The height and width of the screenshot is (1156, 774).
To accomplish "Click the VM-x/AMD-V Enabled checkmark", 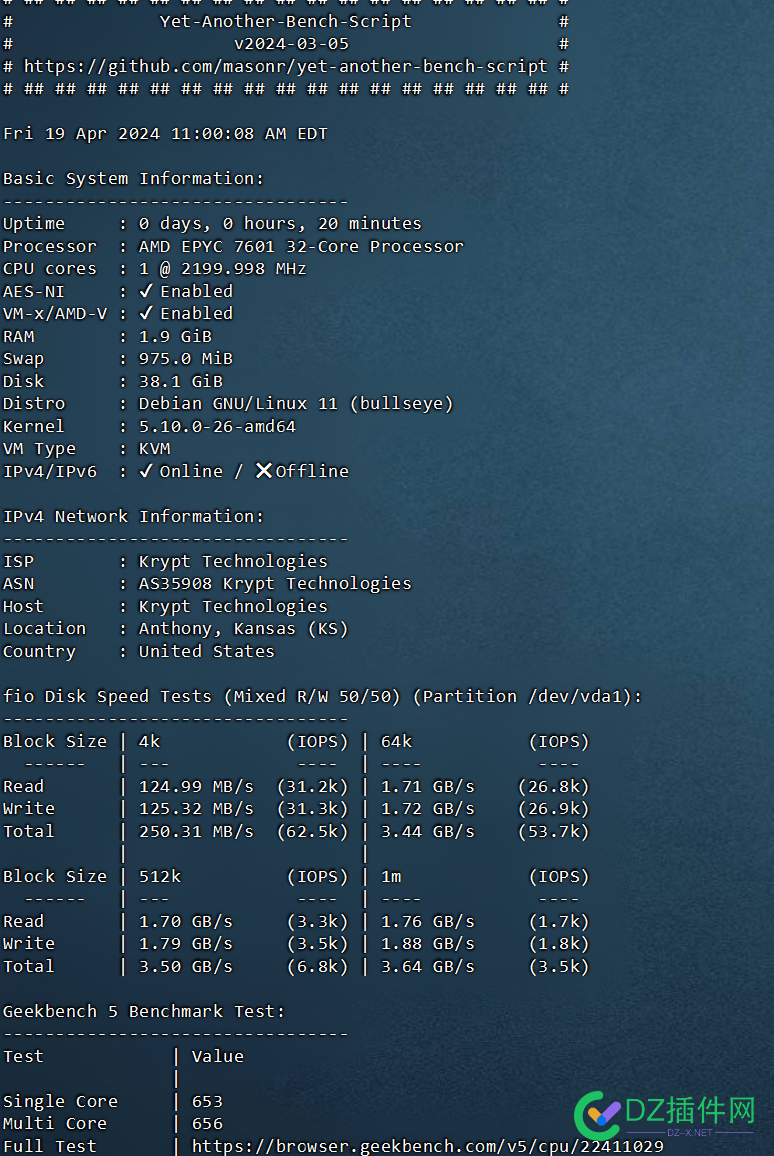I will [x=146, y=313].
